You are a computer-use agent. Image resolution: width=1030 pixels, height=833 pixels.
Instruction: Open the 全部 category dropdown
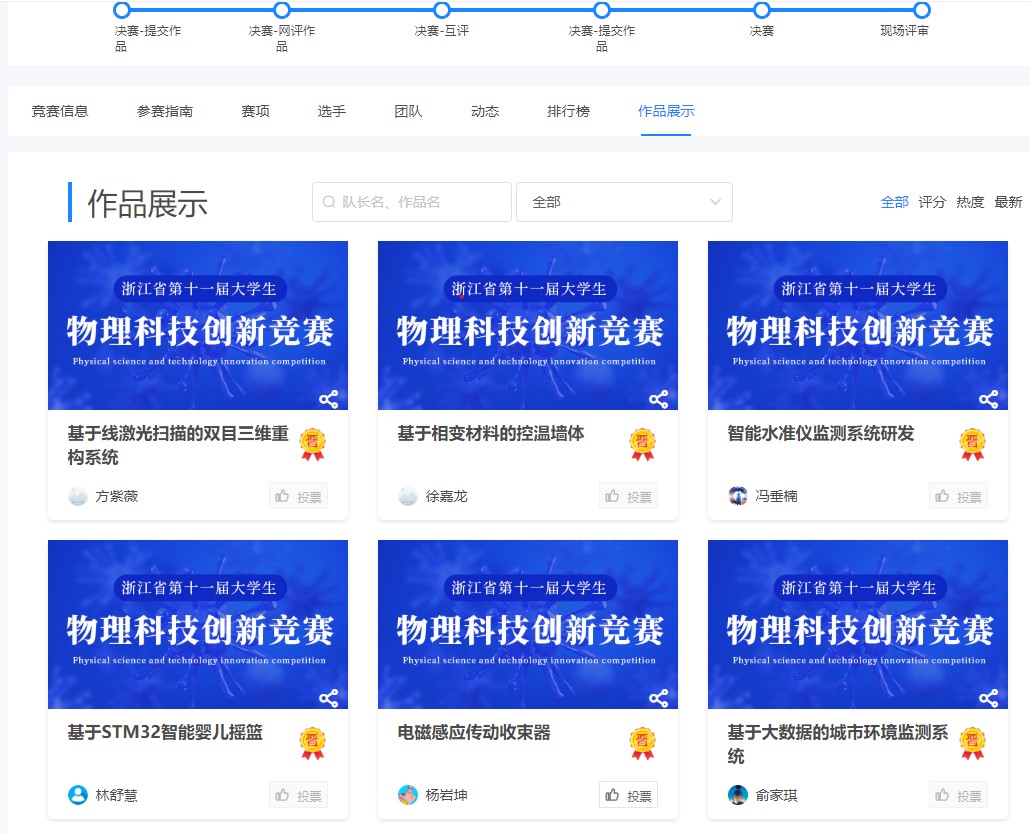(624, 202)
